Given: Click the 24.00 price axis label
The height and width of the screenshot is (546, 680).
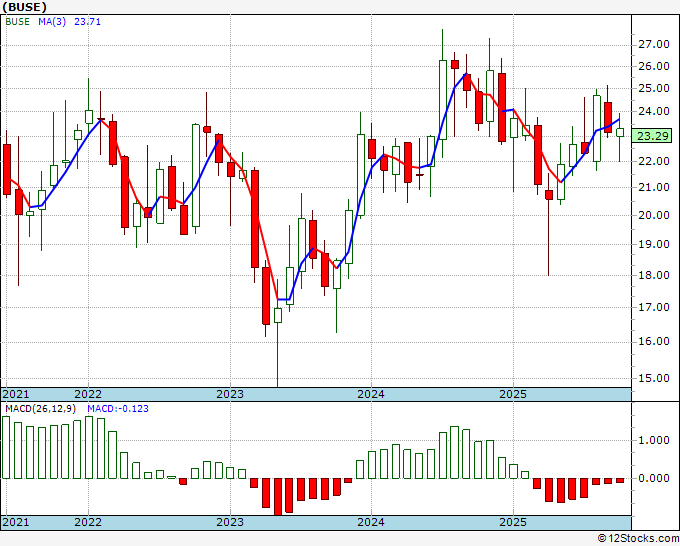Looking at the screenshot, I should [654, 111].
